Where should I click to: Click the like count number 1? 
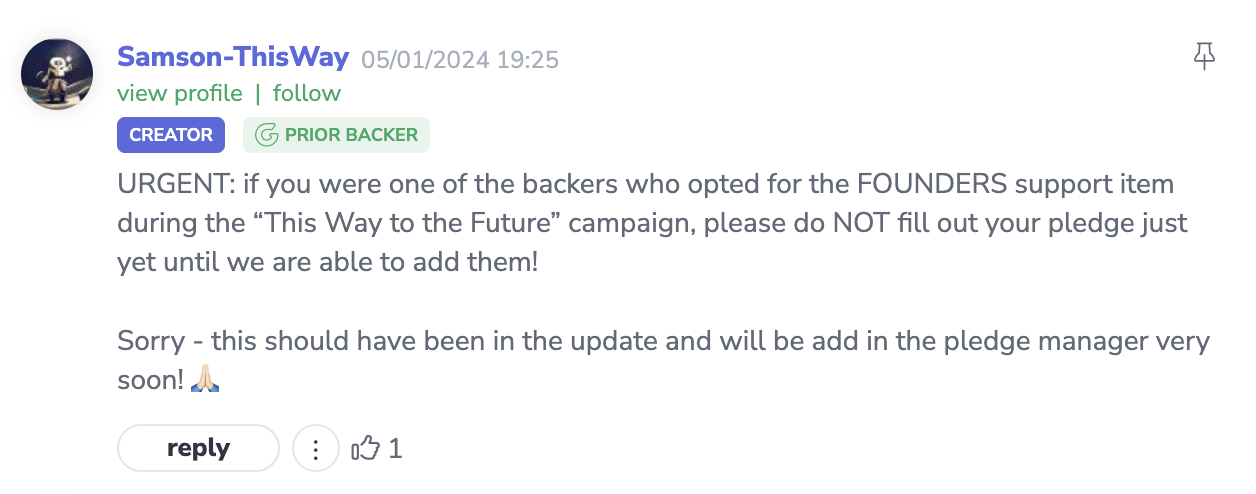click(395, 449)
